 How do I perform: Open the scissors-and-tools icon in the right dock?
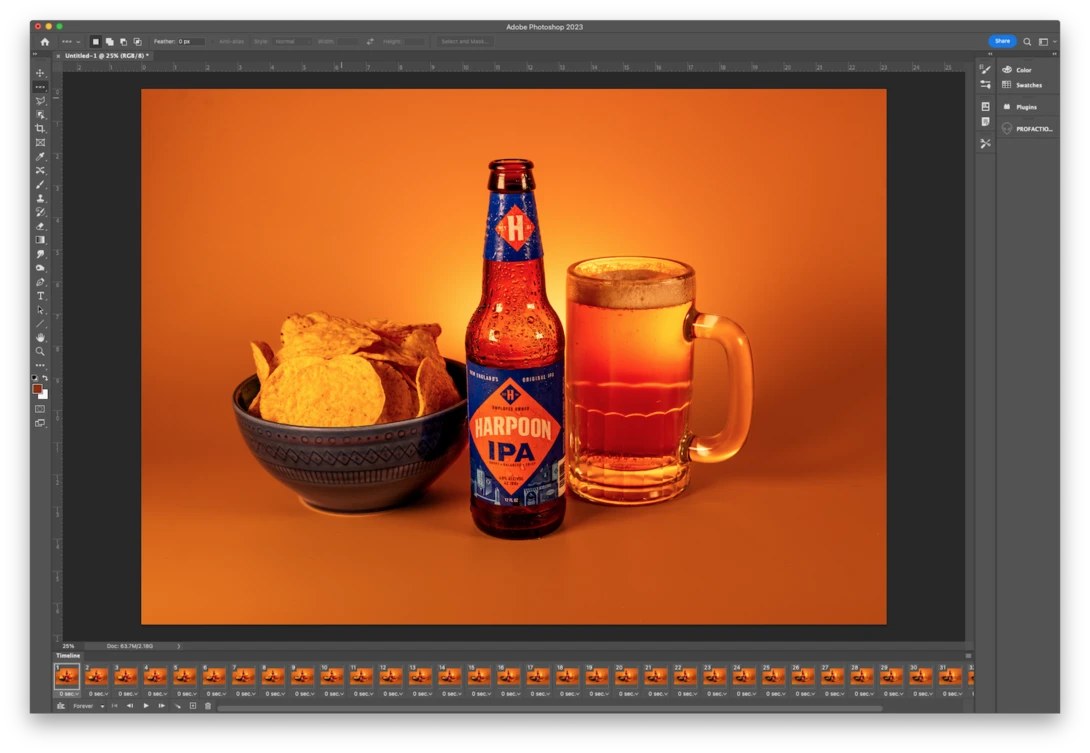(985, 143)
